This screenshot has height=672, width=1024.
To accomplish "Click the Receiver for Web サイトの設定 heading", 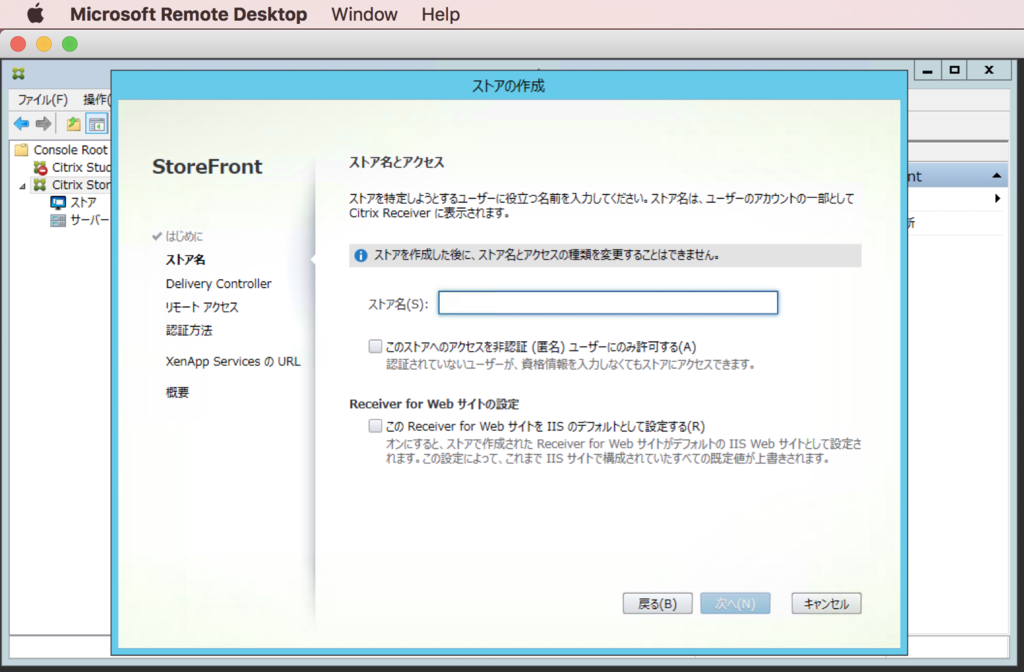I will pyautogui.click(x=434, y=404).
